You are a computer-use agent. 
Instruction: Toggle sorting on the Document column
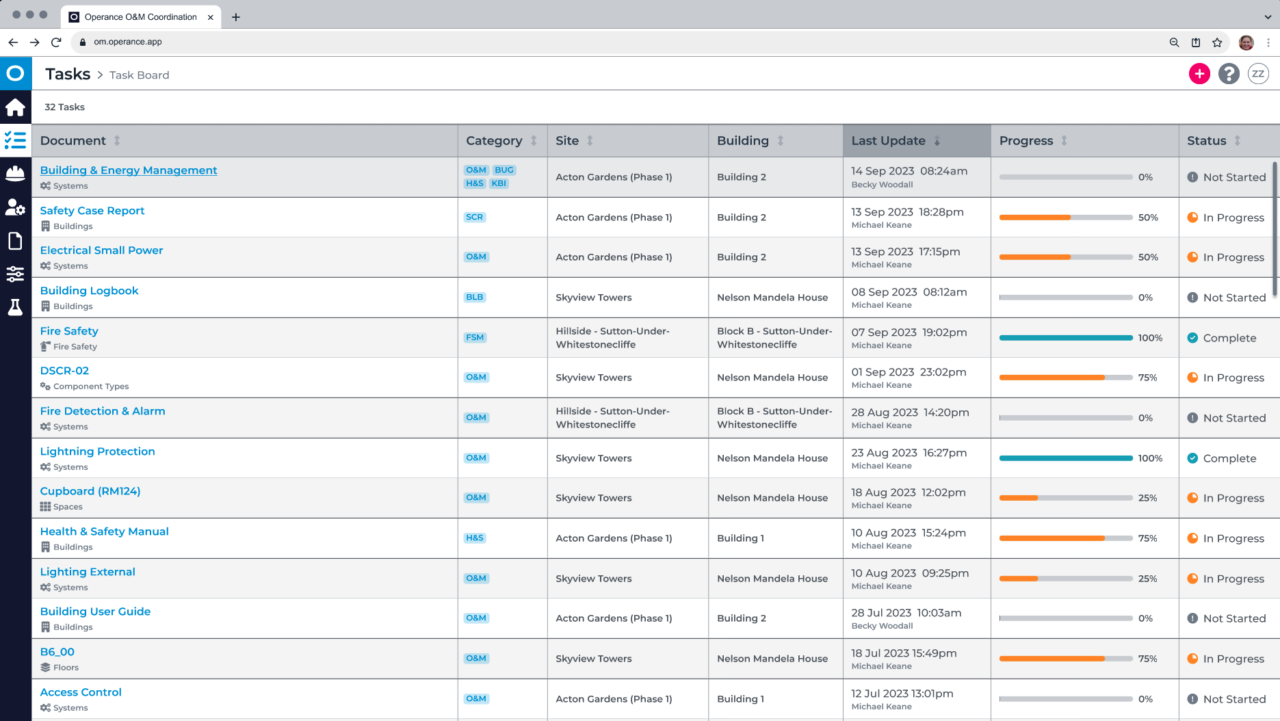115,140
